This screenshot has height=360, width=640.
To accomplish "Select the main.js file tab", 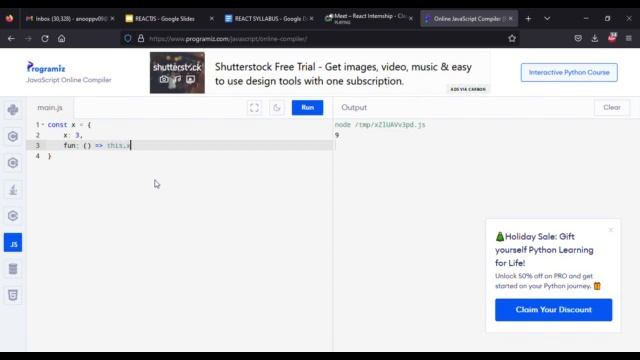I will pos(50,108).
